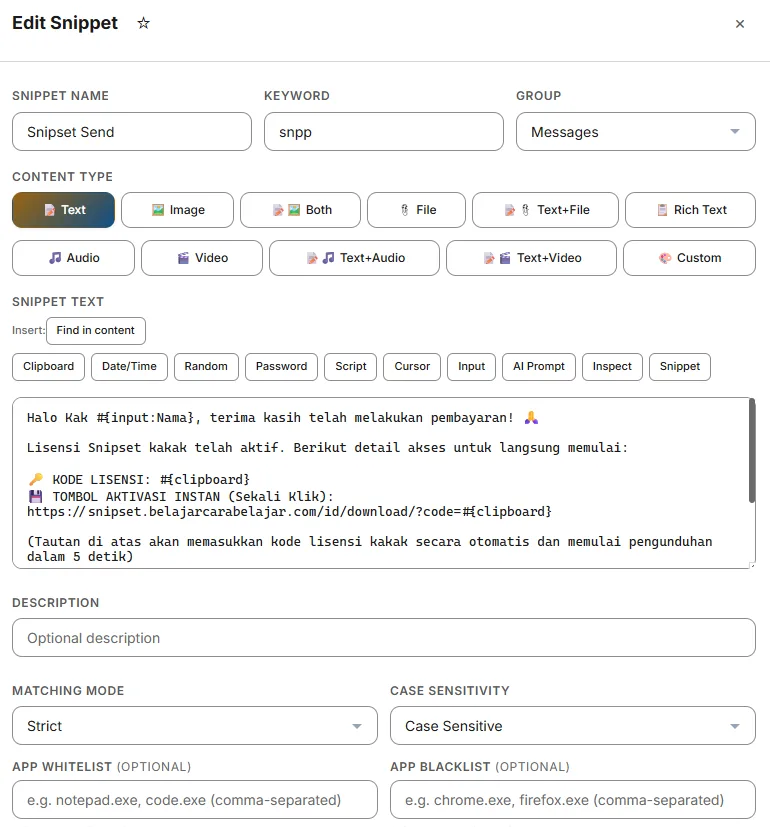This screenshot has width=770, height=827.
Task: Pick Video content type
Action: (x=202, y=258)
